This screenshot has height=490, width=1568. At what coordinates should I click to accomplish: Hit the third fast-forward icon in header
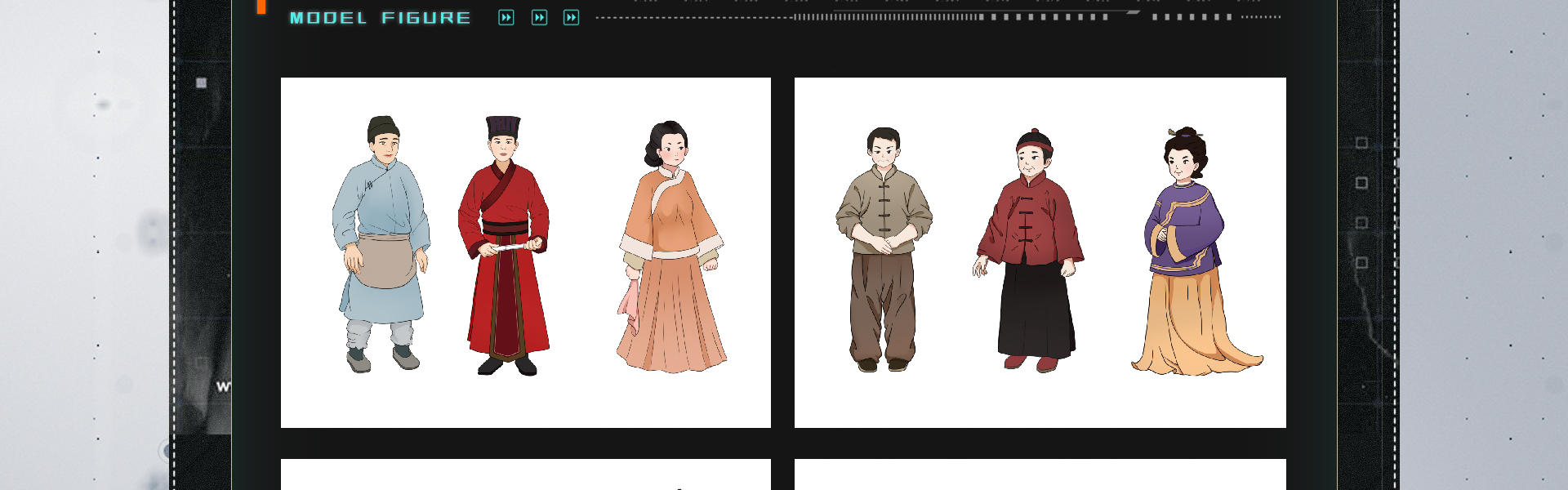(x=571, y=18)
